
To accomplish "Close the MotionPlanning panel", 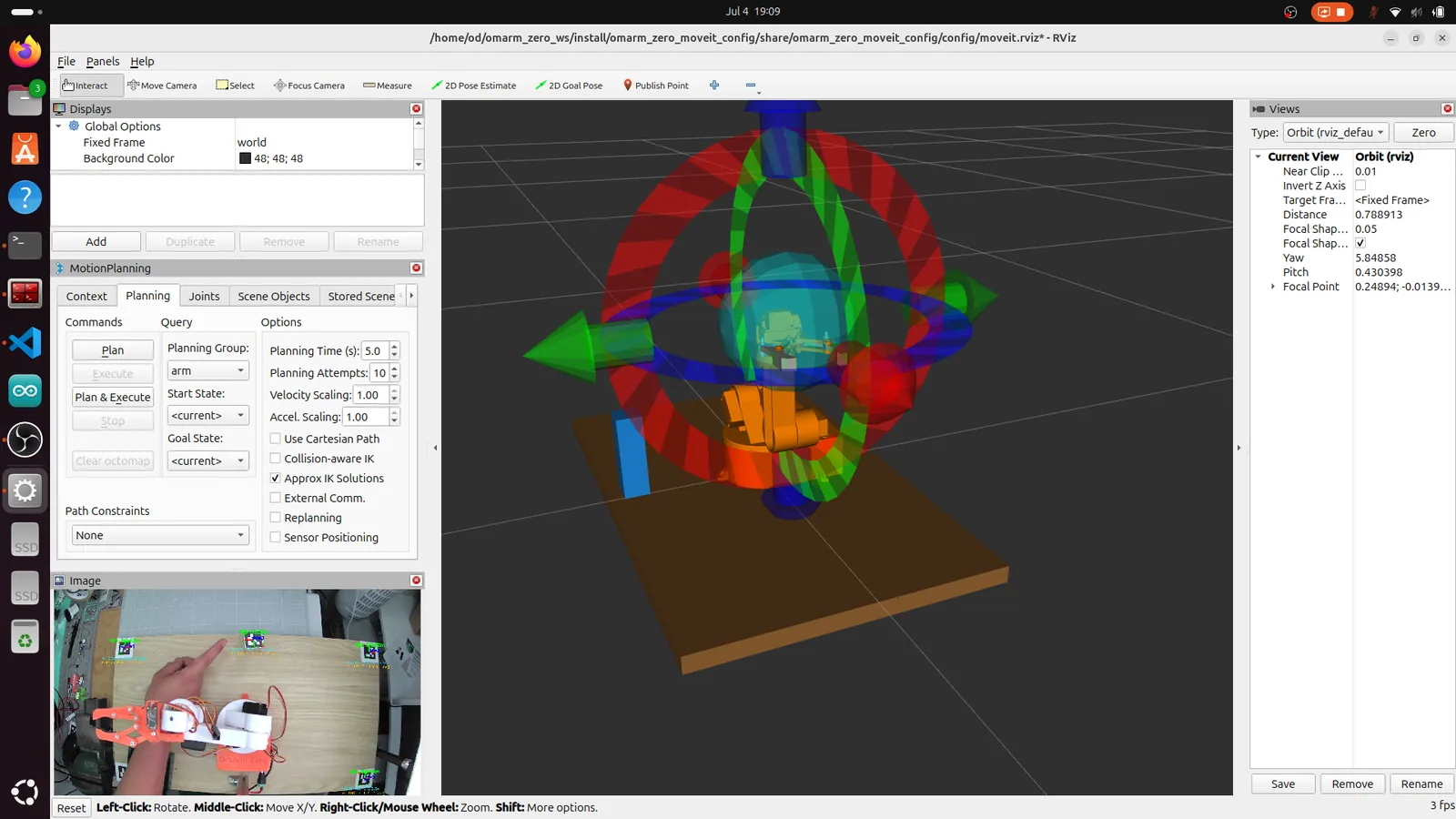I will [x=416, y=268].
